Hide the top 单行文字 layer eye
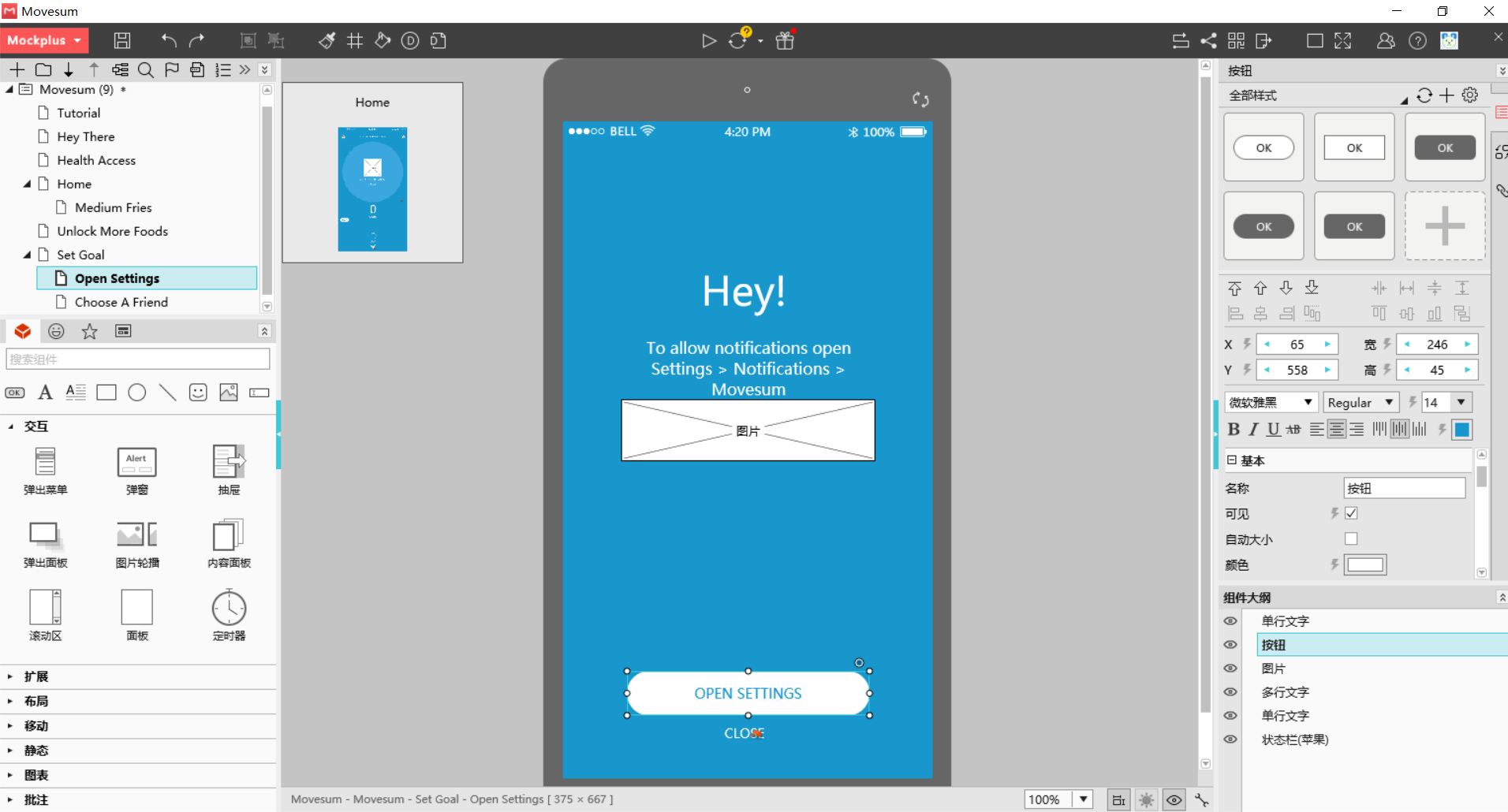This screenshot has height=812, width=1508. click(1230, 621)
